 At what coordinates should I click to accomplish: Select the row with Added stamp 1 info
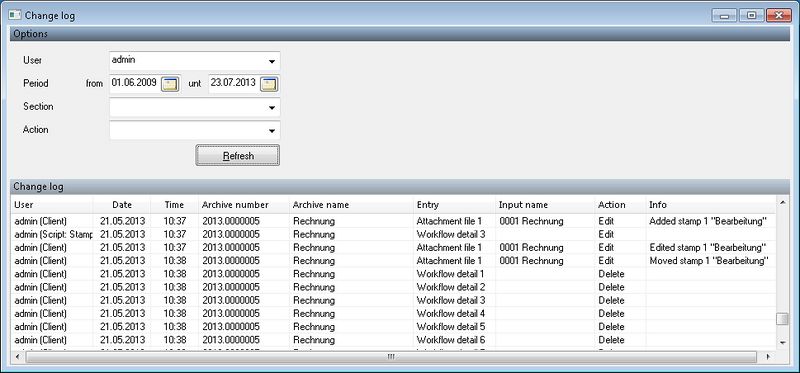pos(393,221)
